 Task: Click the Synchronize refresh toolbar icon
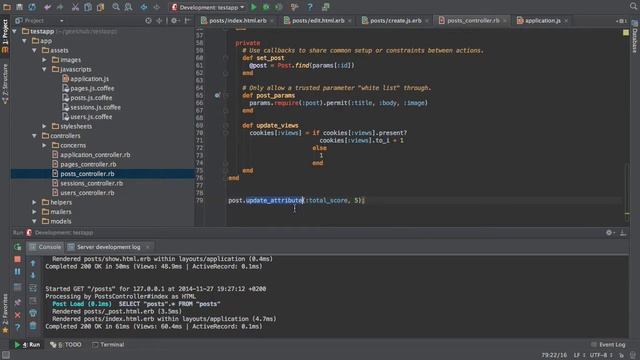tap(32, 7)
